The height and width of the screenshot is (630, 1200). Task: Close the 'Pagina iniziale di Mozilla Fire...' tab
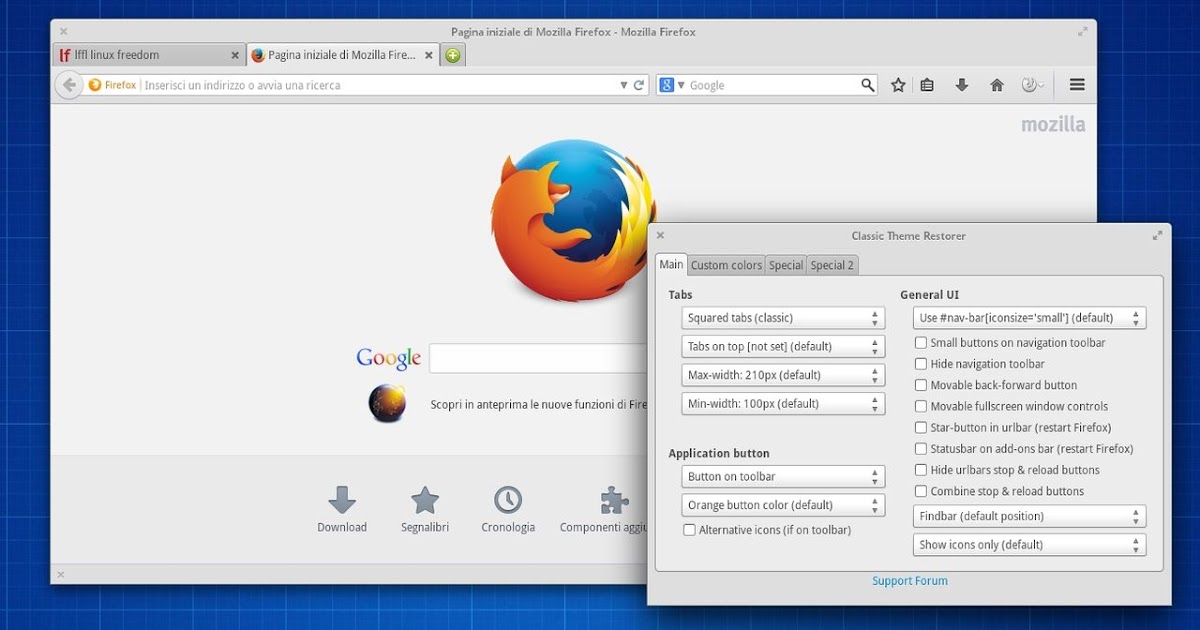click(x=428, y=55)
